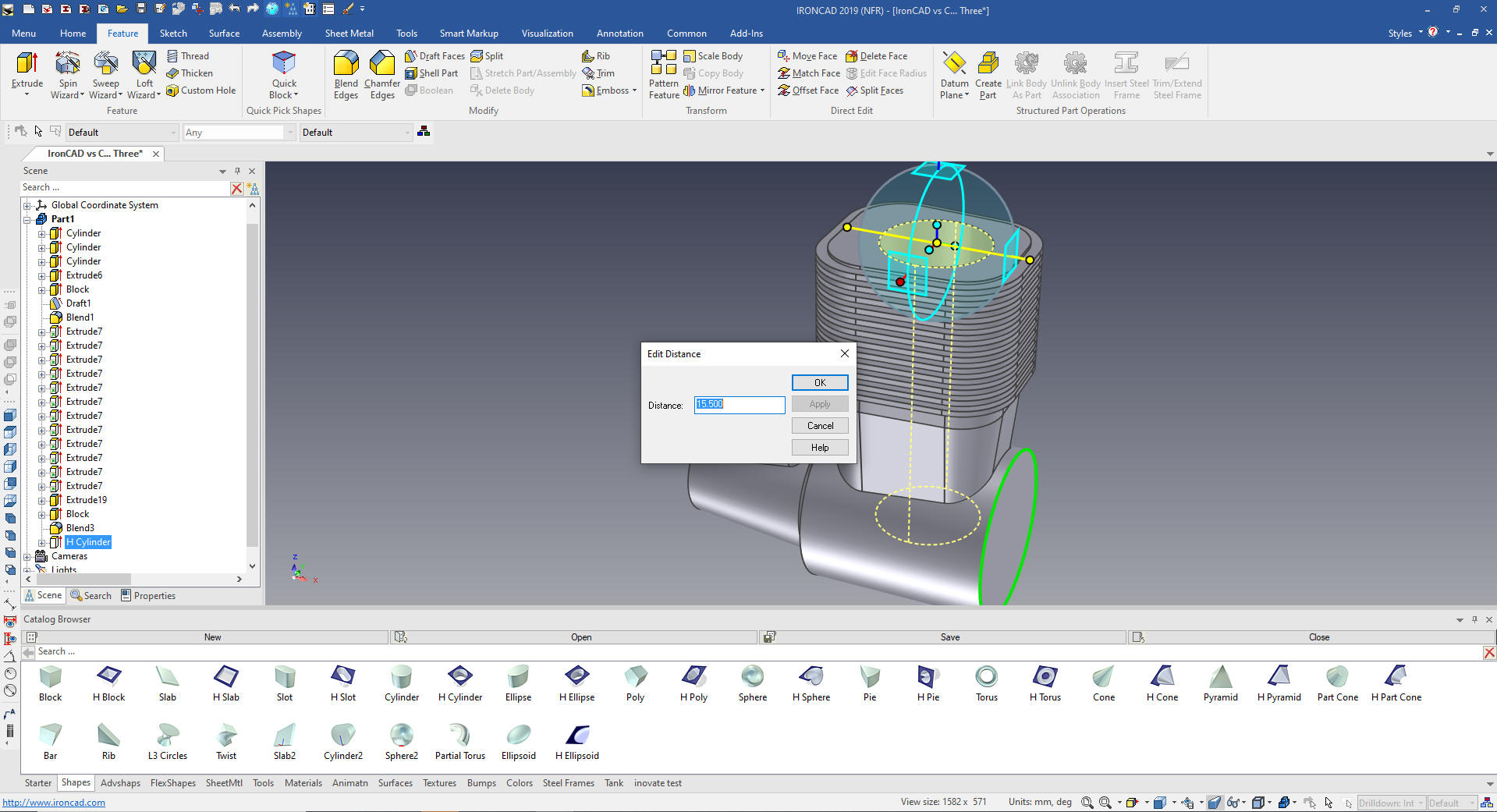Select Extrude19 in the scene tree
1497x812 pixels.
(86, 500)
